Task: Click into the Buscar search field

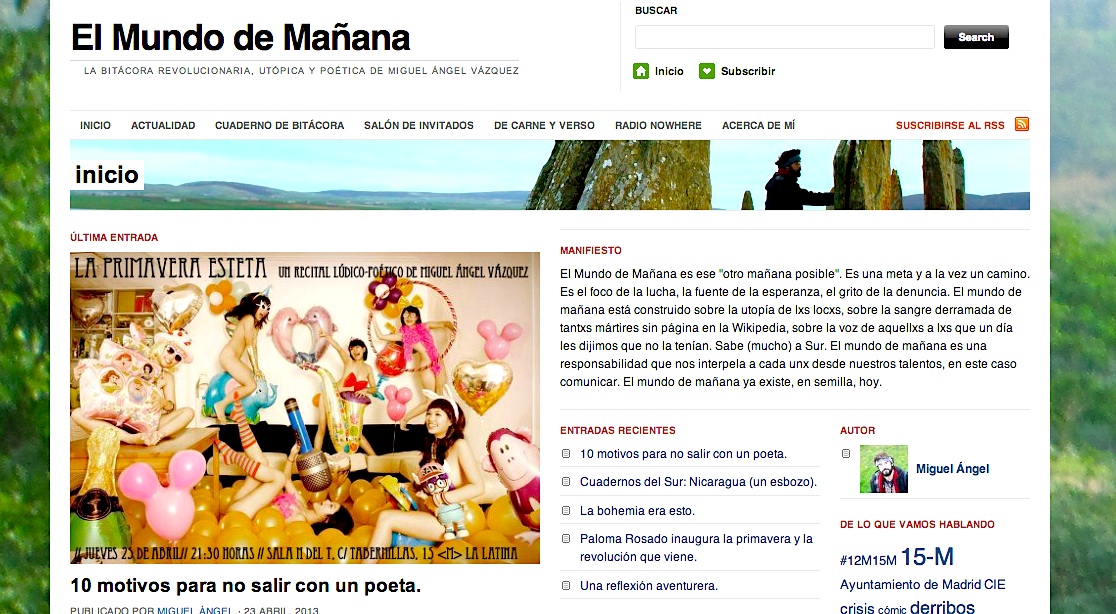Action: click(784, 37)
